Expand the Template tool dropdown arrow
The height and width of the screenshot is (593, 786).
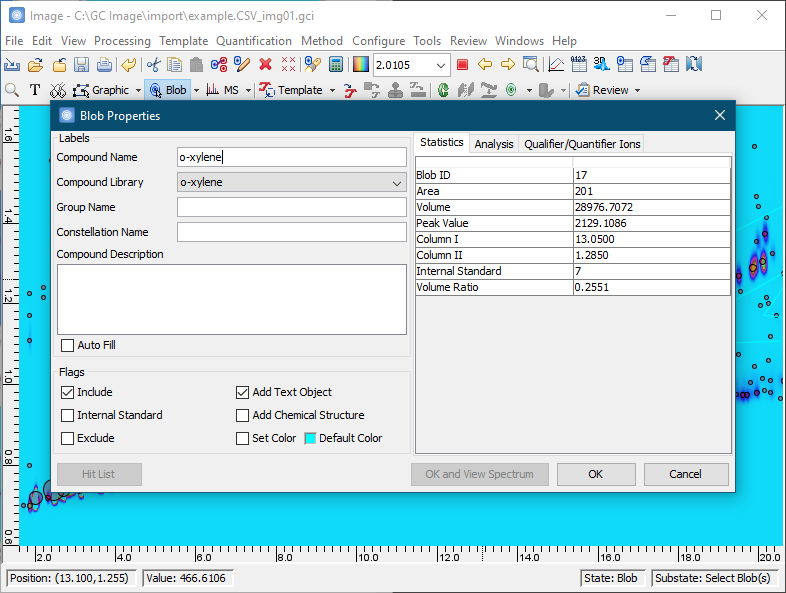tap(332, 90)
